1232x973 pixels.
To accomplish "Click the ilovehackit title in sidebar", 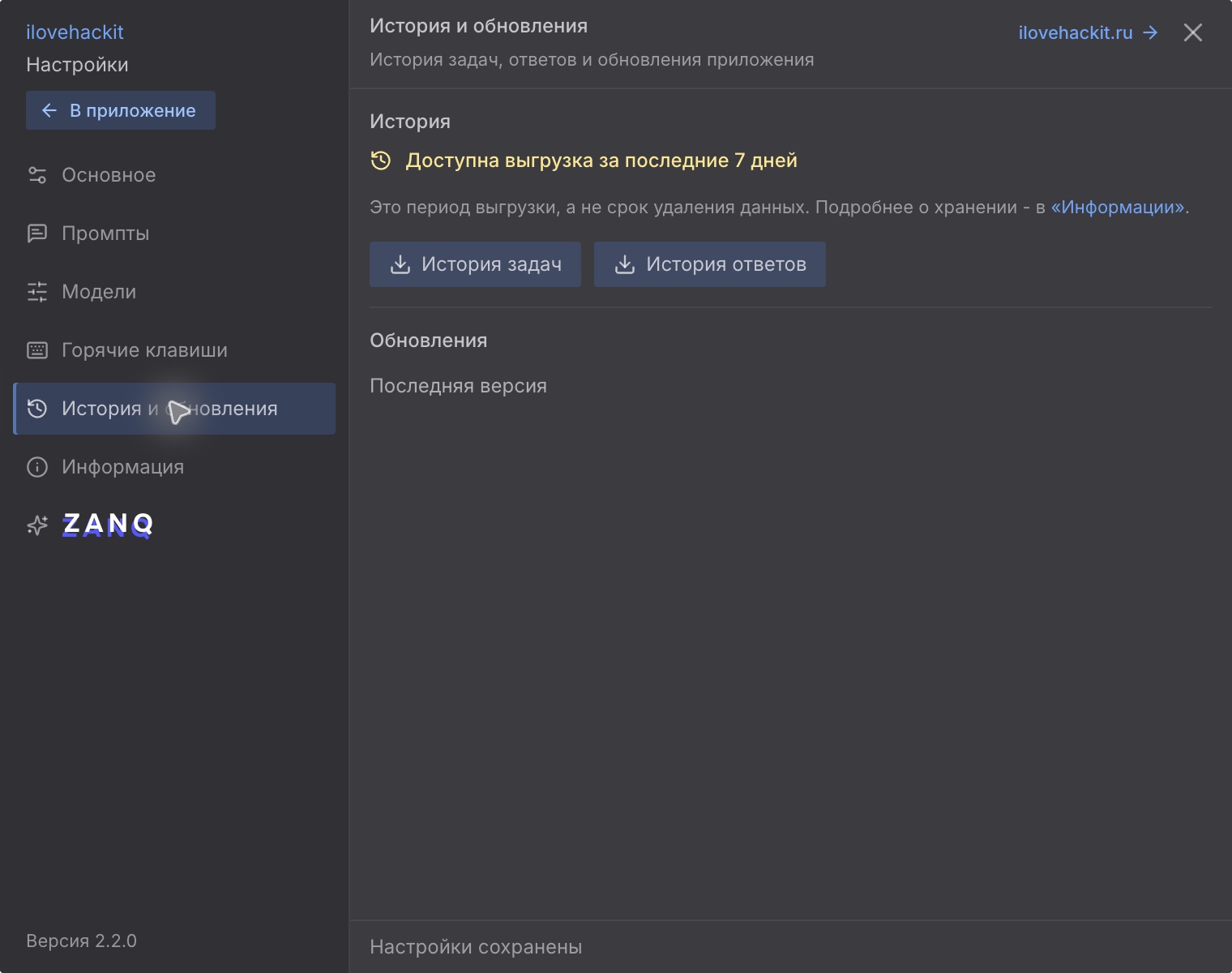I will click(75, 32).
